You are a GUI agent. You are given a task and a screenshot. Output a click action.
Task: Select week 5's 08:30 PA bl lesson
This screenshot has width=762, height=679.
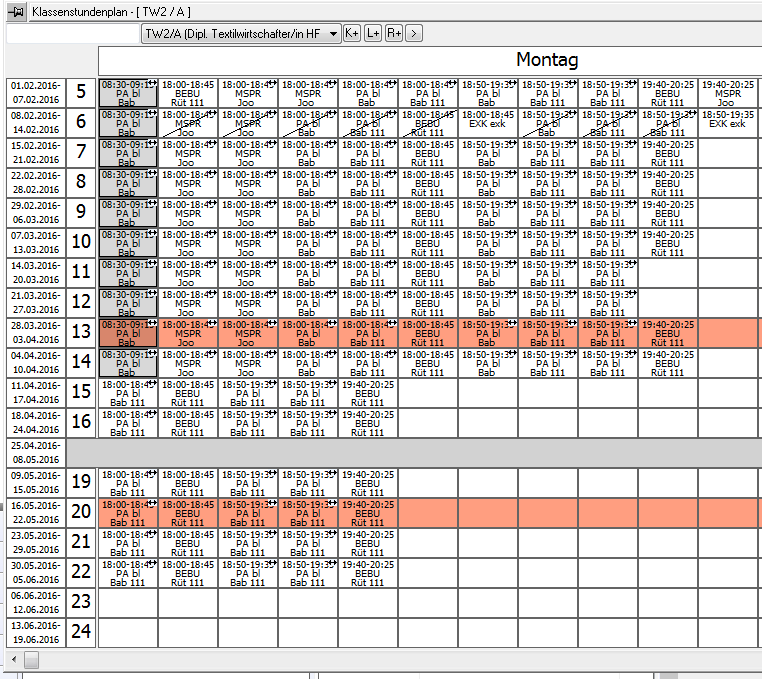(127, 93)
